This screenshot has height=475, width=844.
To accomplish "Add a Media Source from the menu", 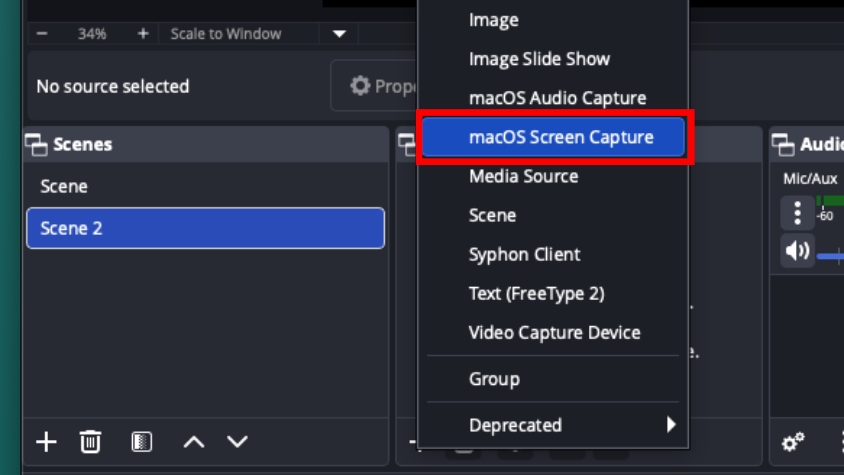I will [523, 176].
